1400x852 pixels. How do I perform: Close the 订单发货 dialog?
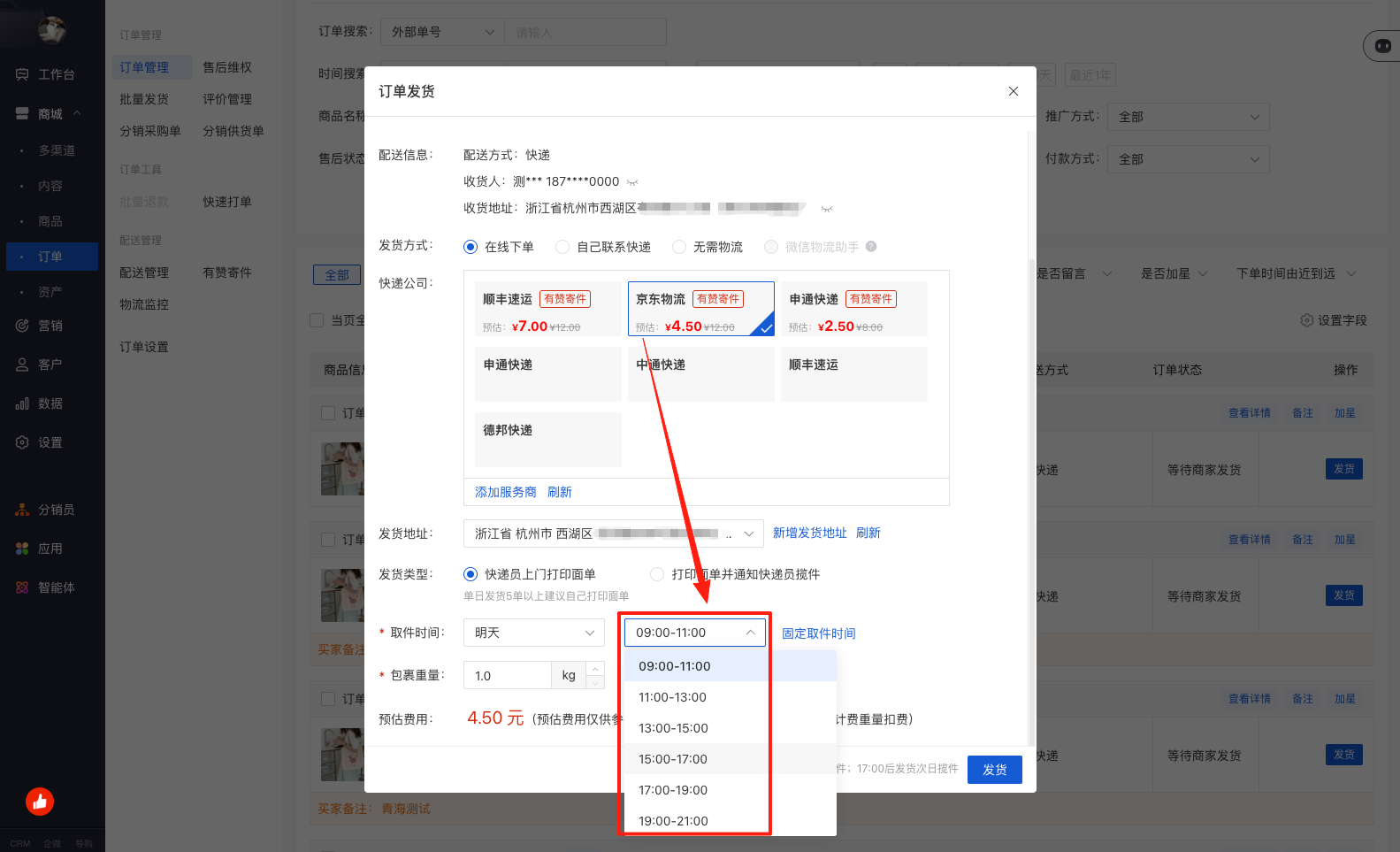pos(1014,91)
